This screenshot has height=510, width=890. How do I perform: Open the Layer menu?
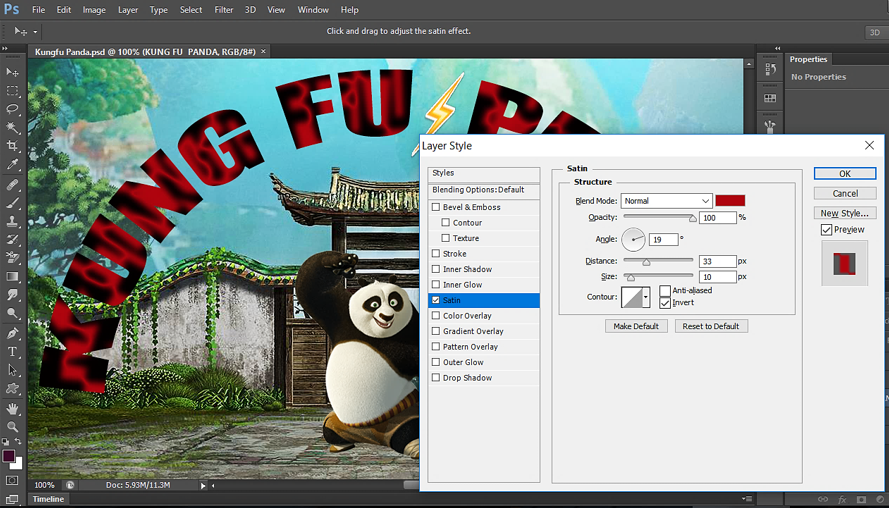point(128,10)
